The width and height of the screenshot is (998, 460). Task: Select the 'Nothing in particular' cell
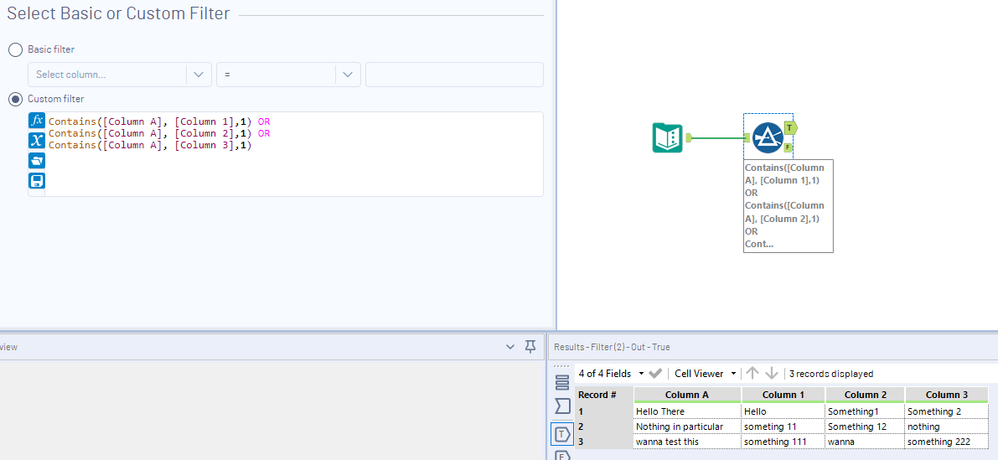[687, 426]
